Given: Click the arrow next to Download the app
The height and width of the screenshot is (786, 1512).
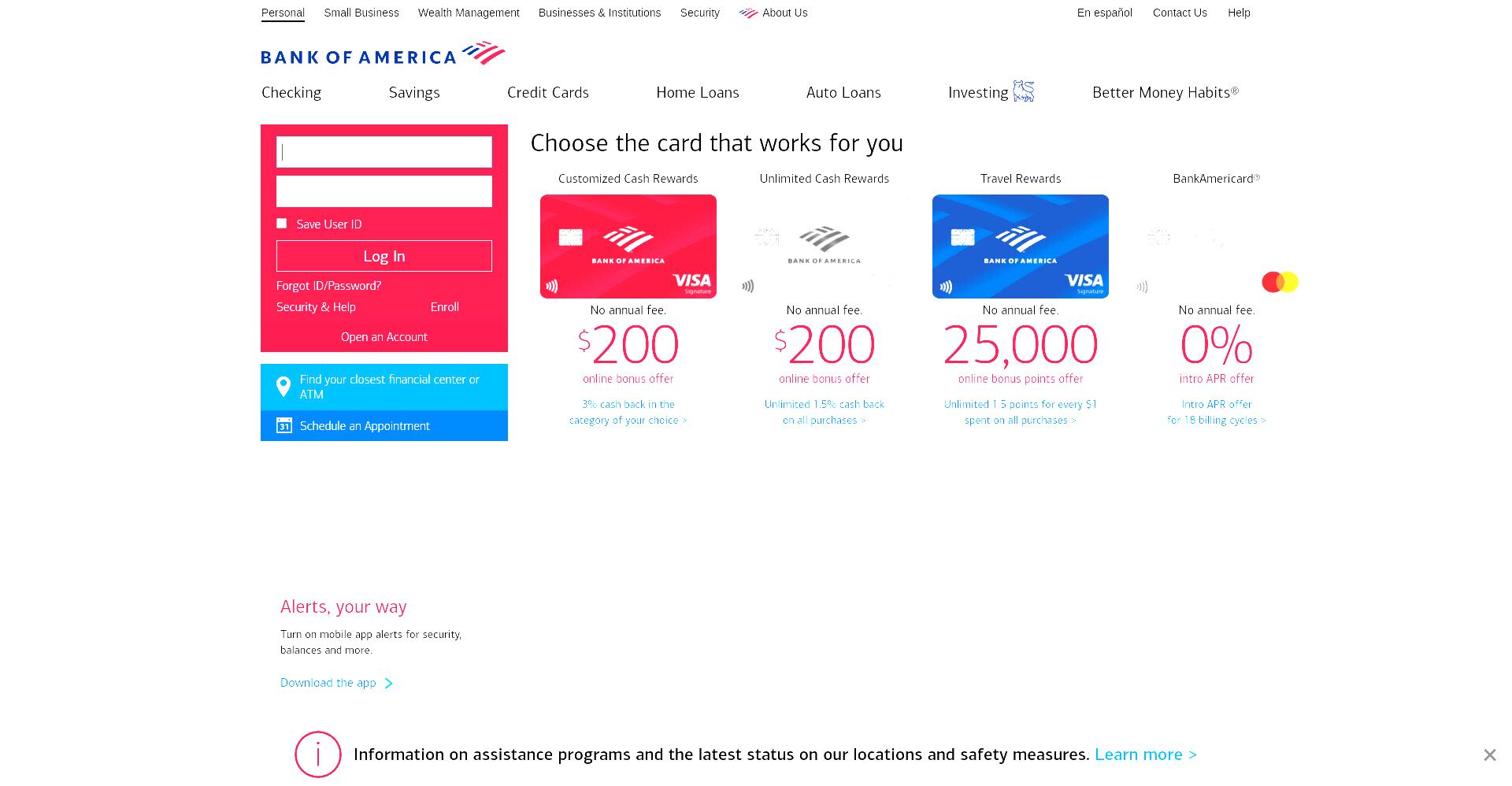Looking at the screenshot, I should point(388,683).
